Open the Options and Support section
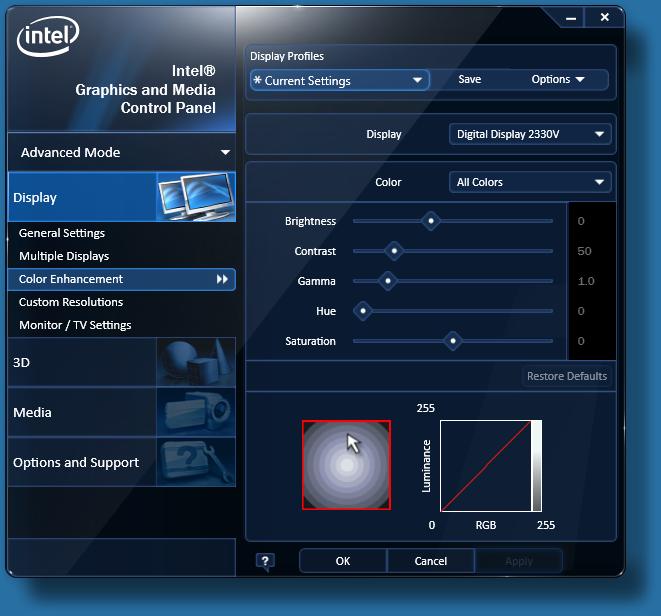This screenshot has height=616, width=661. pos(121,462)
